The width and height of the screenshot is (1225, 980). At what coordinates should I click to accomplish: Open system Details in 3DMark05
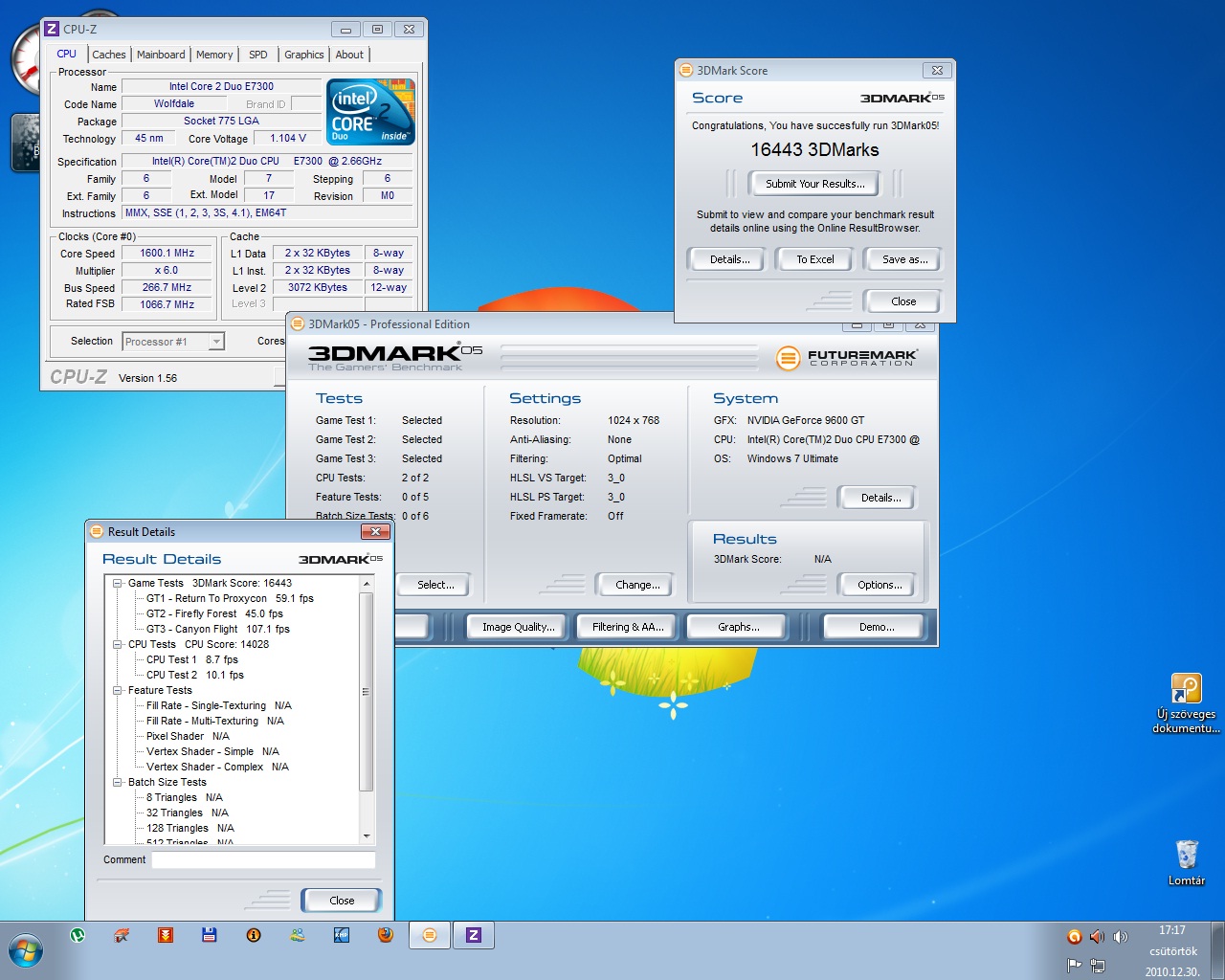tap(877, 498)
